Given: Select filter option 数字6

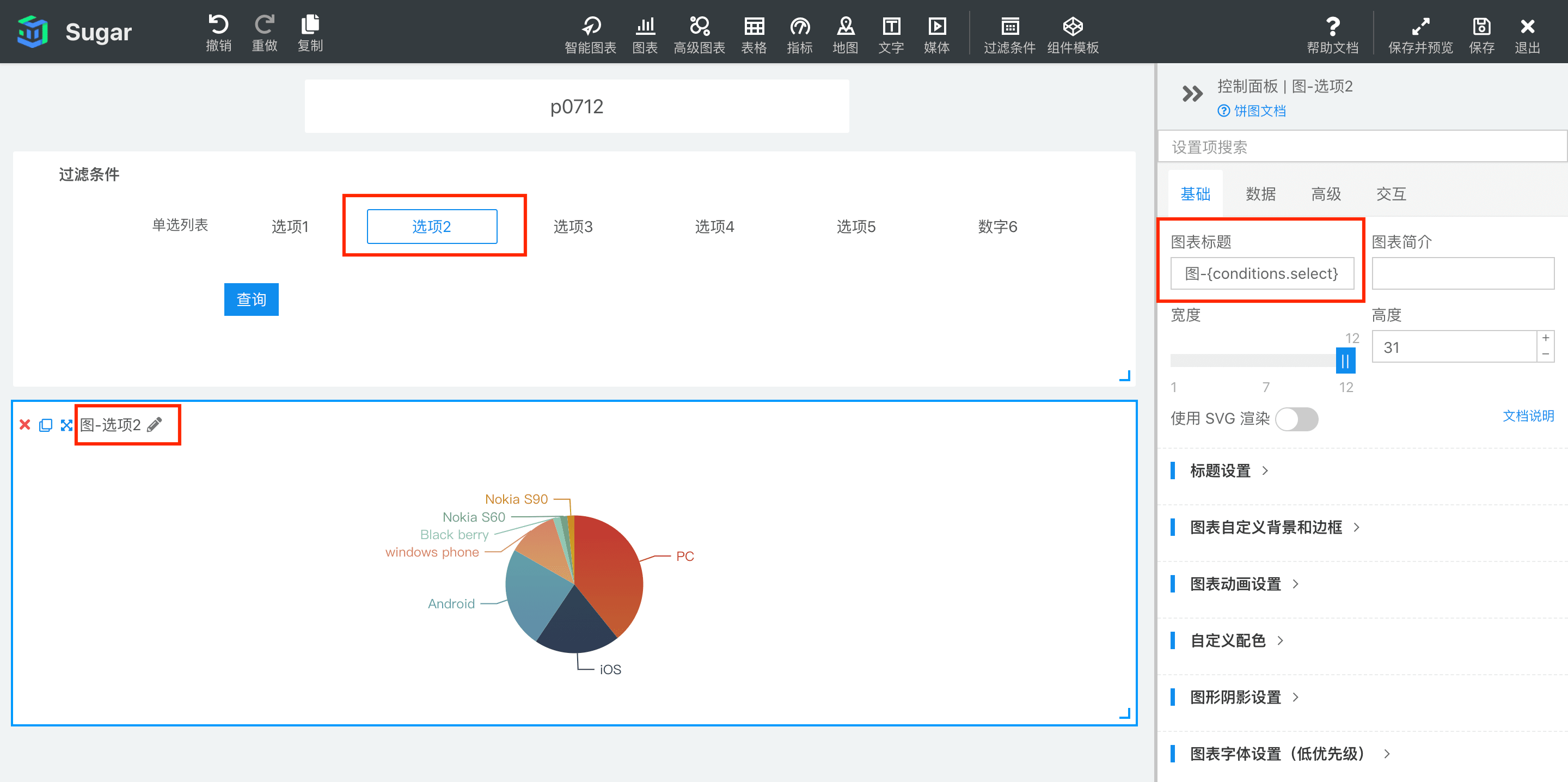Looking at the screenshot, I should [x=997, y=227].
